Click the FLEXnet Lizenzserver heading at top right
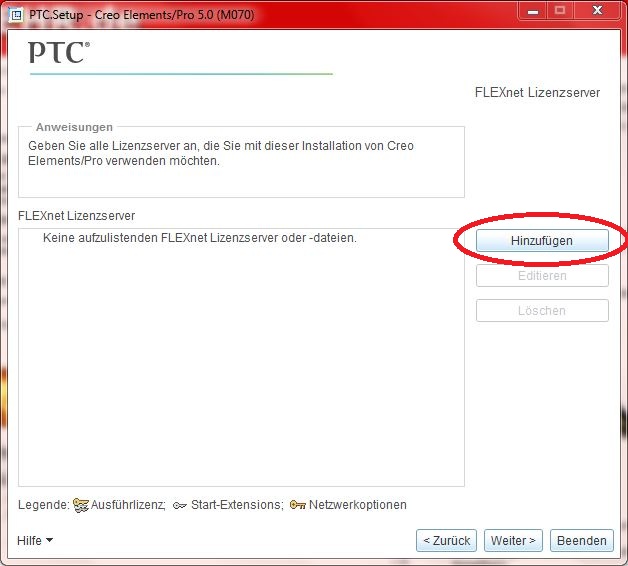 tap(537, 92)
